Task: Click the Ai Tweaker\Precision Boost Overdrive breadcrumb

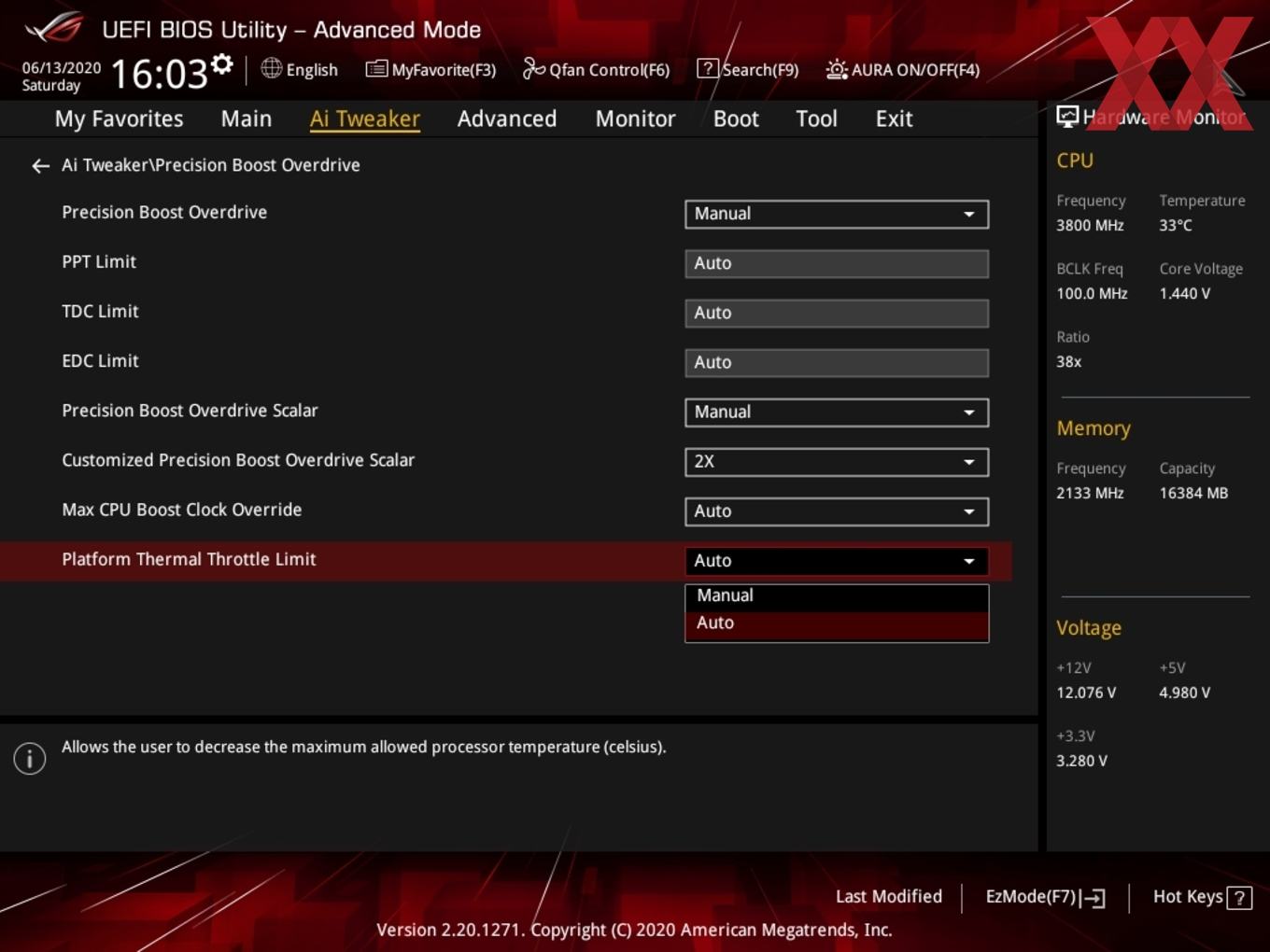Action: [211, 165]
